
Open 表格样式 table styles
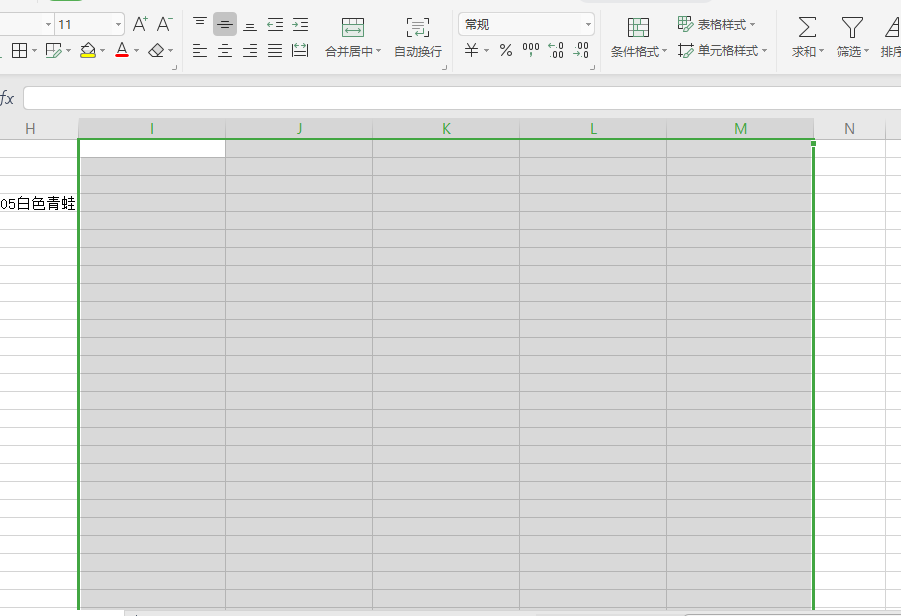click(x=716, y=24)
